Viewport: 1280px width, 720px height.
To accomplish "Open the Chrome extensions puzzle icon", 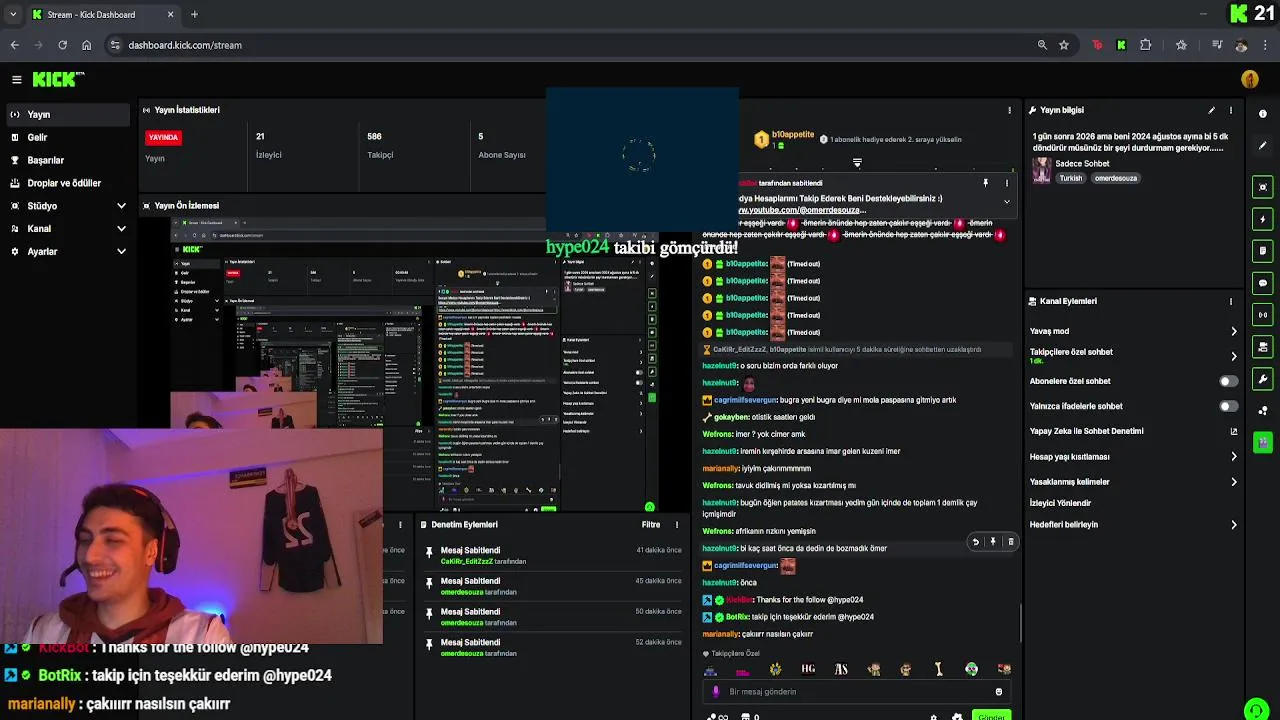I will point(1146,45).
